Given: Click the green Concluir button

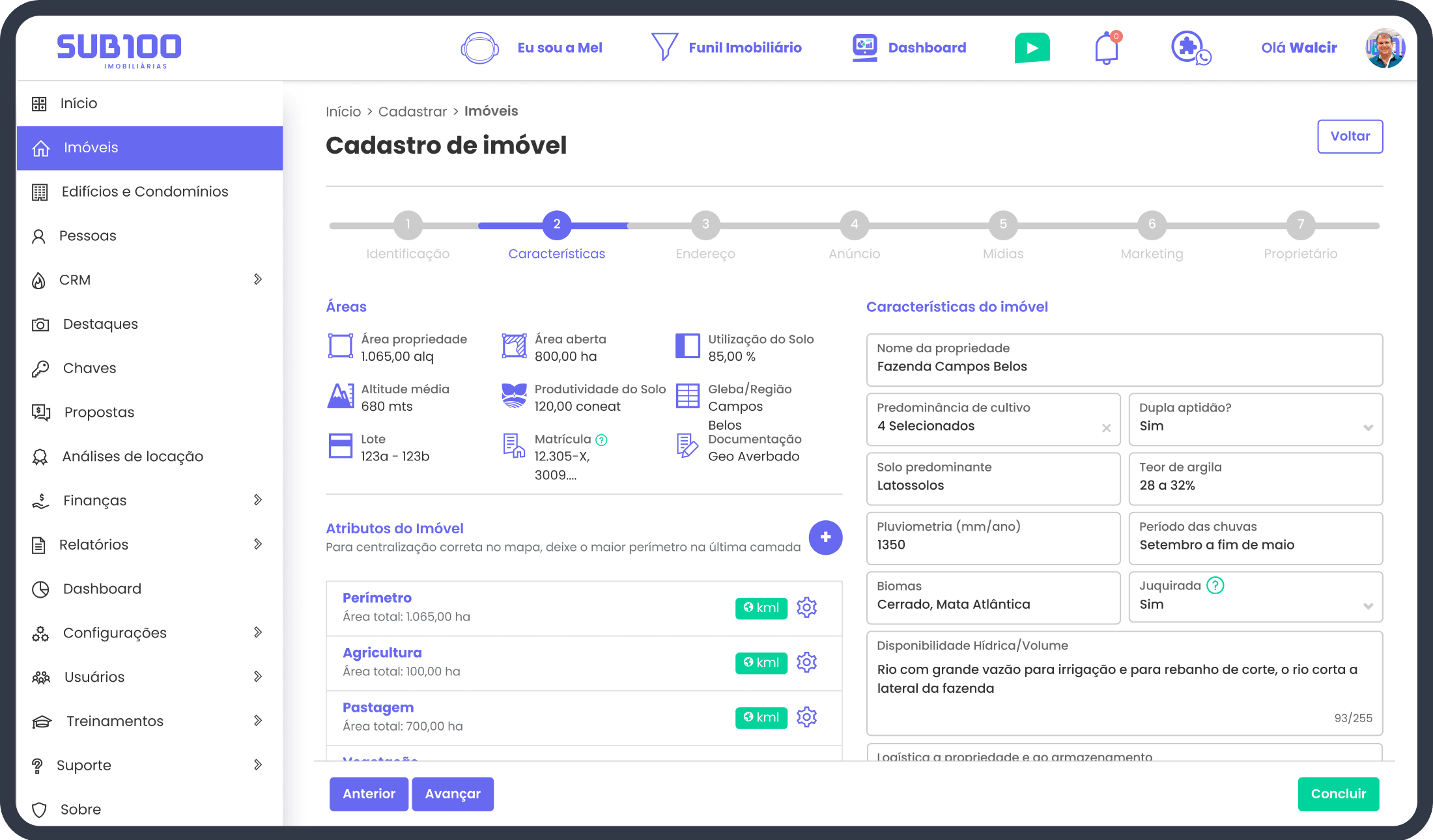Looking at the screenshot, I should tap(1338, 794).
